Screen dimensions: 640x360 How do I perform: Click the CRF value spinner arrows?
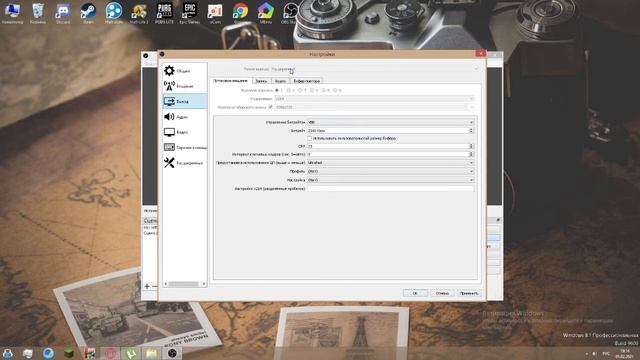click(x=471, y=146)
